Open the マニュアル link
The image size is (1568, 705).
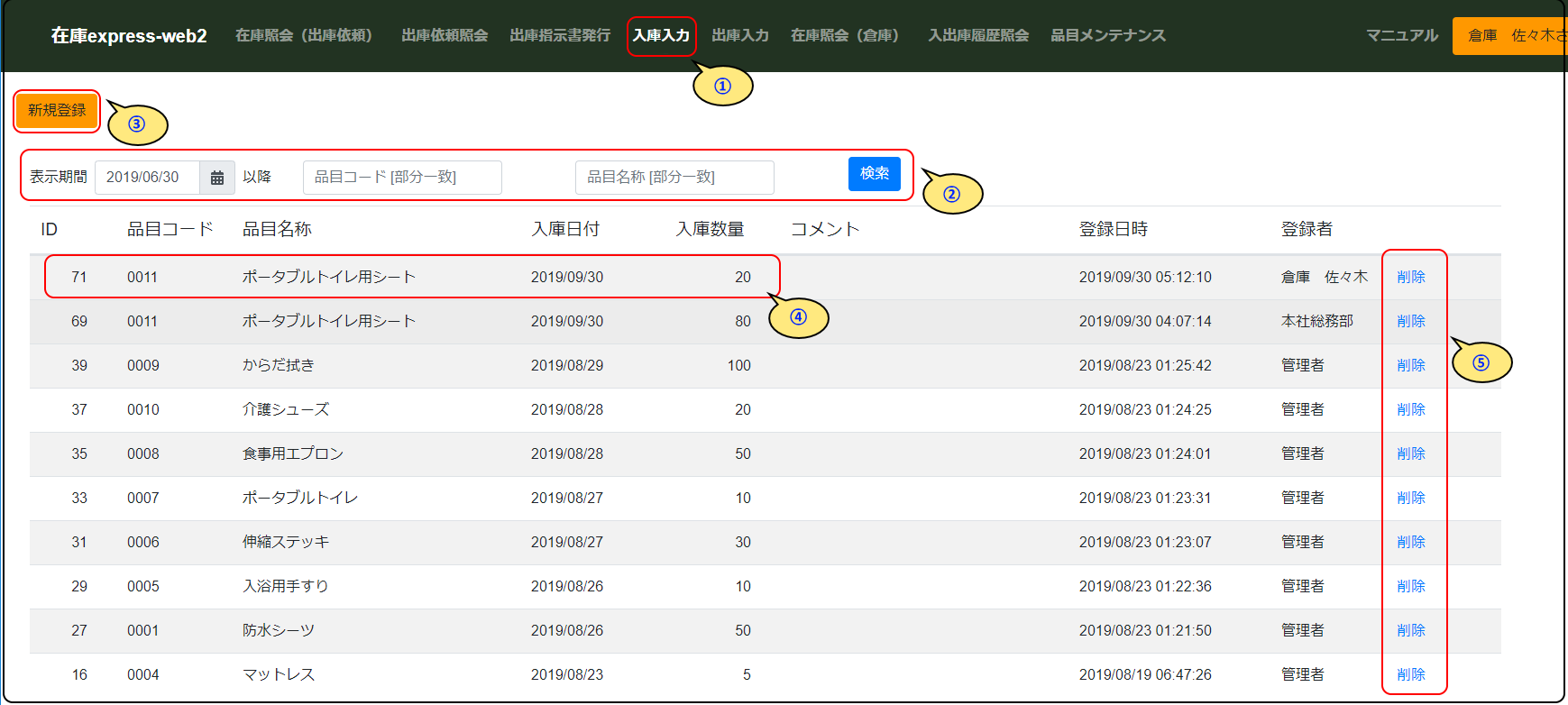point(1401,36)
